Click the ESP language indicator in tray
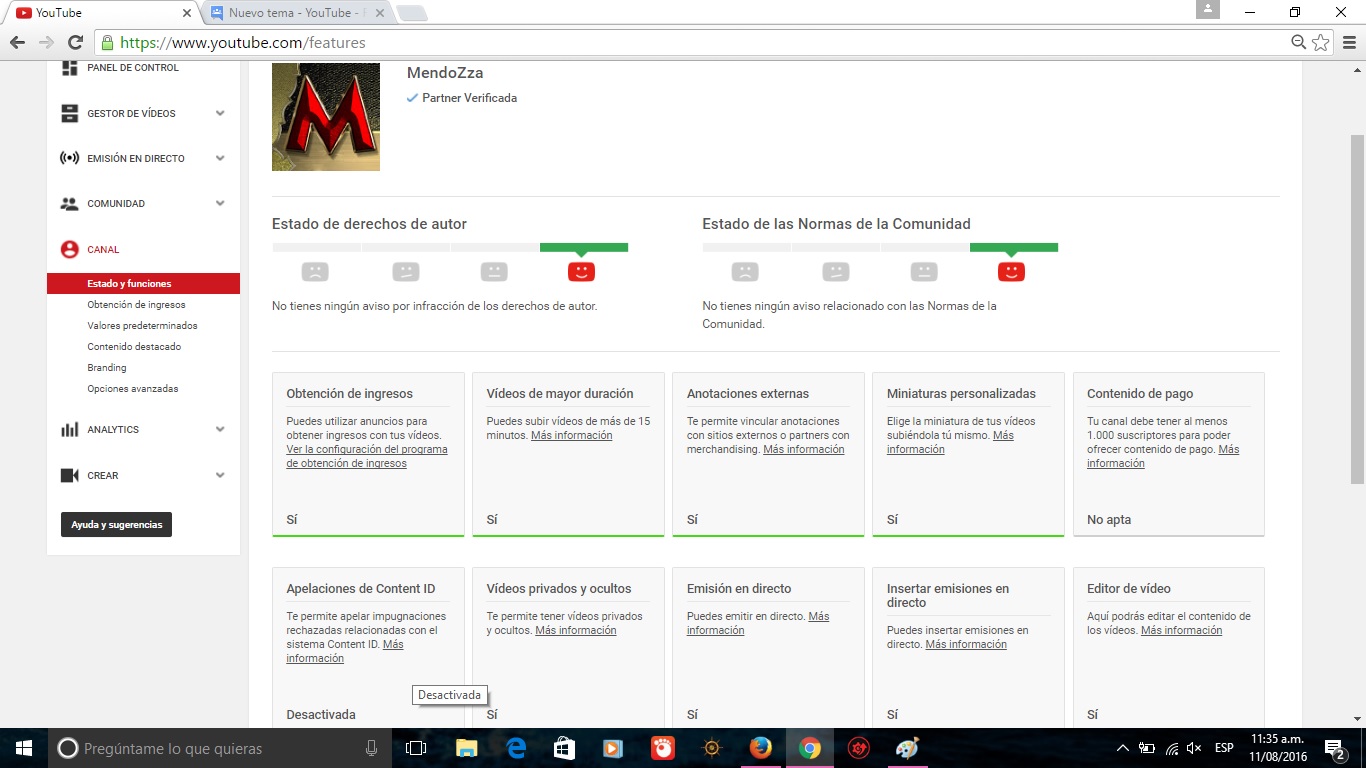The width and height of the screenshot is (1366, 768). pyautogui.click(x=1223, y=748)
